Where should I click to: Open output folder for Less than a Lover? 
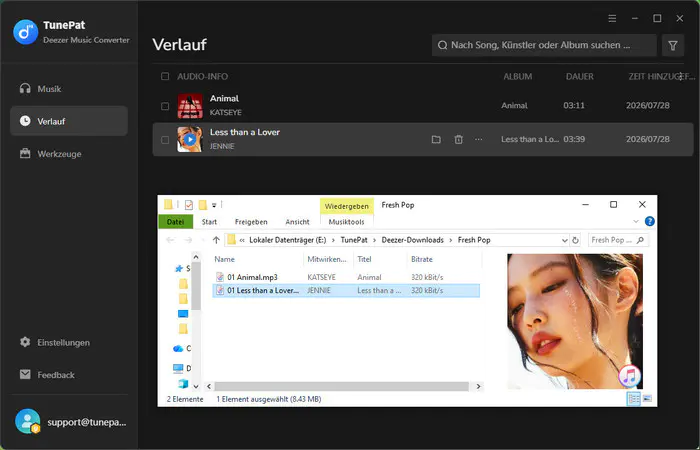436,140
